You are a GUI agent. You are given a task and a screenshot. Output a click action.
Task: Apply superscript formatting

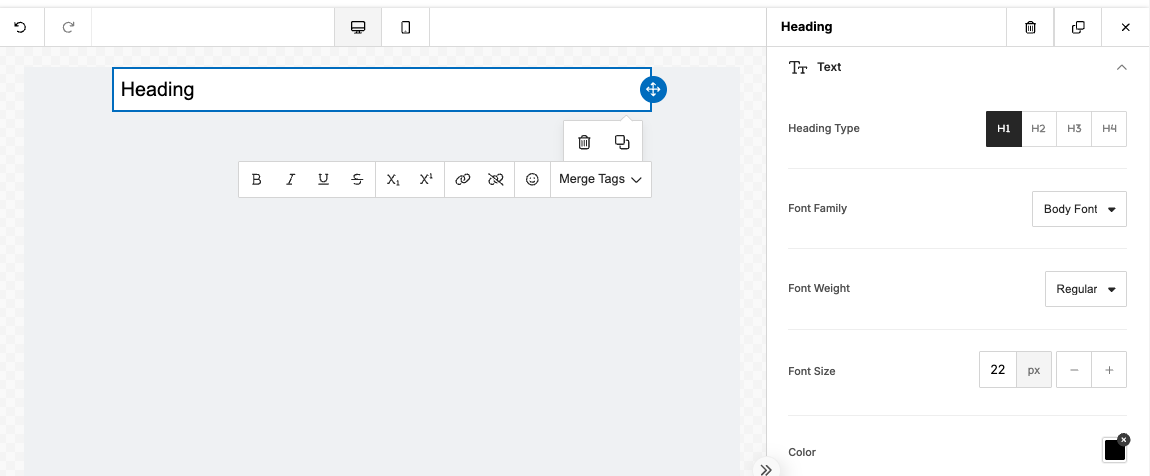[426, 179]
